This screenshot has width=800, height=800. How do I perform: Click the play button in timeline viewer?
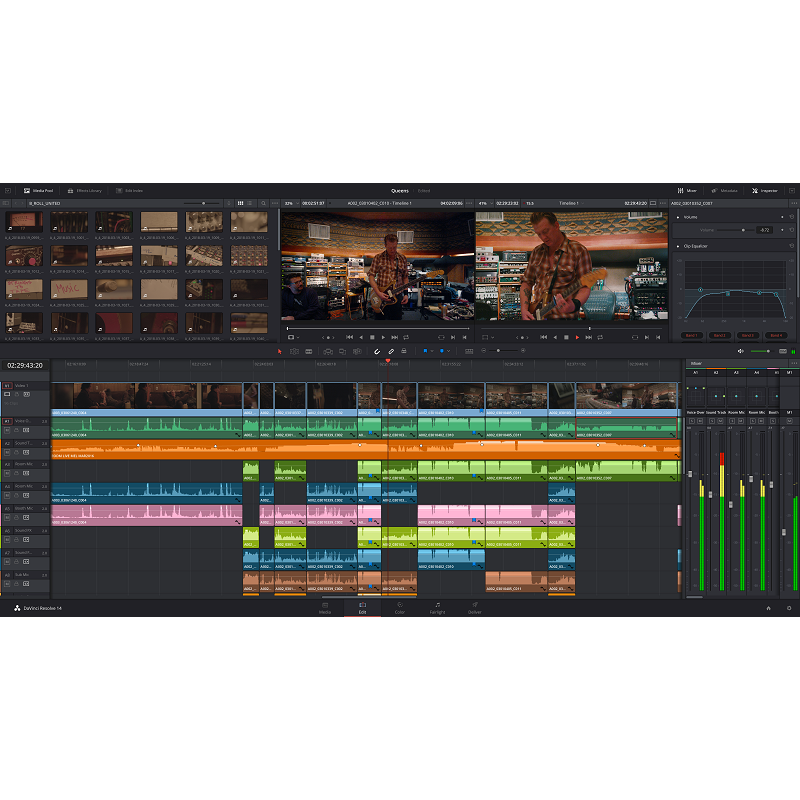pyautogui.click(x=577, y=337)
